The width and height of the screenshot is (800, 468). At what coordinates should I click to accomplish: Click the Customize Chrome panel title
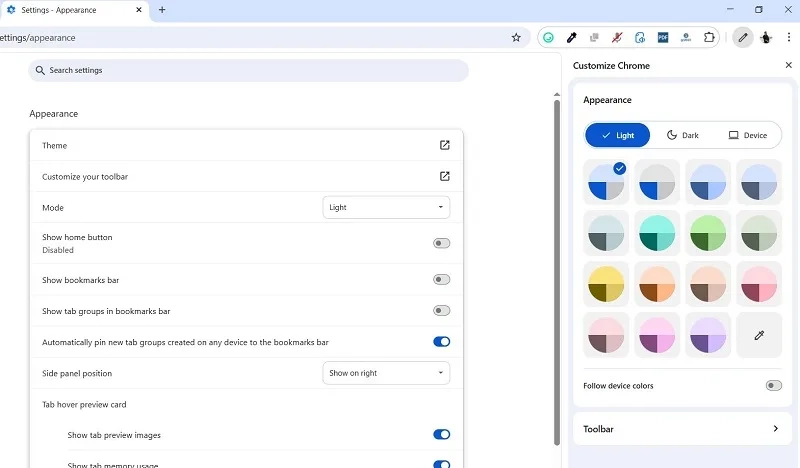point(611,65)
